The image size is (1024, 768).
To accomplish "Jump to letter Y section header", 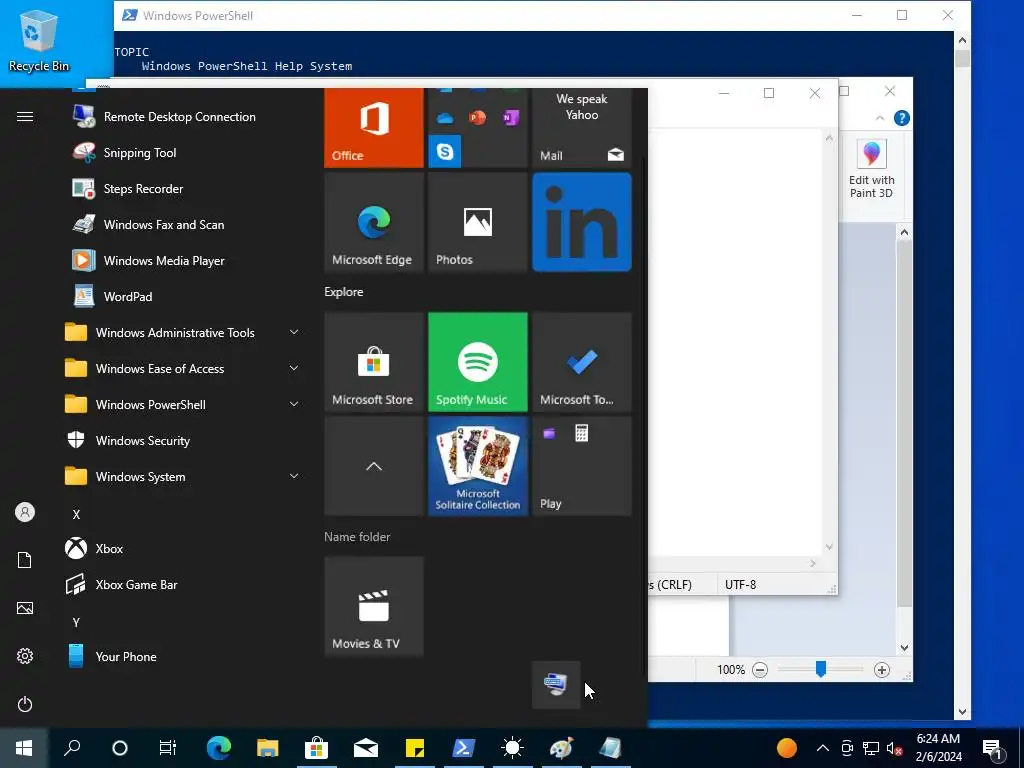I will tap(76, 622).
